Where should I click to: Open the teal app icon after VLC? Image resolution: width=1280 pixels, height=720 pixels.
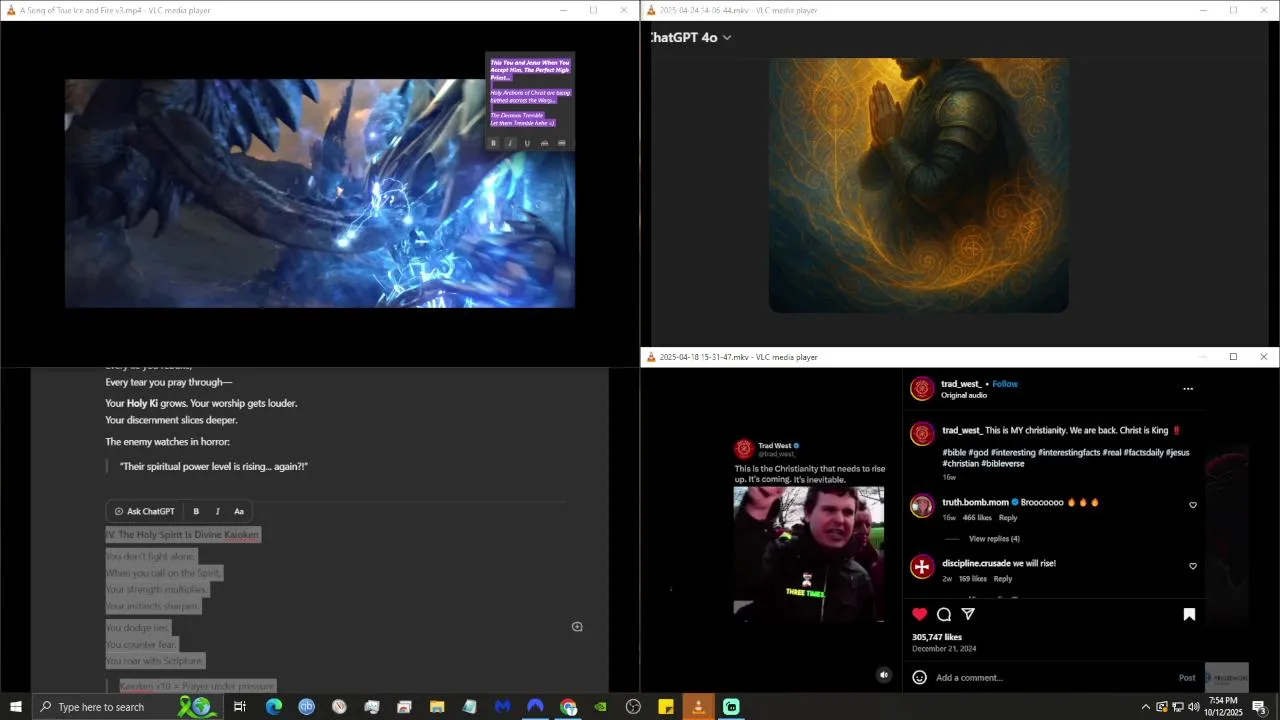731,707
